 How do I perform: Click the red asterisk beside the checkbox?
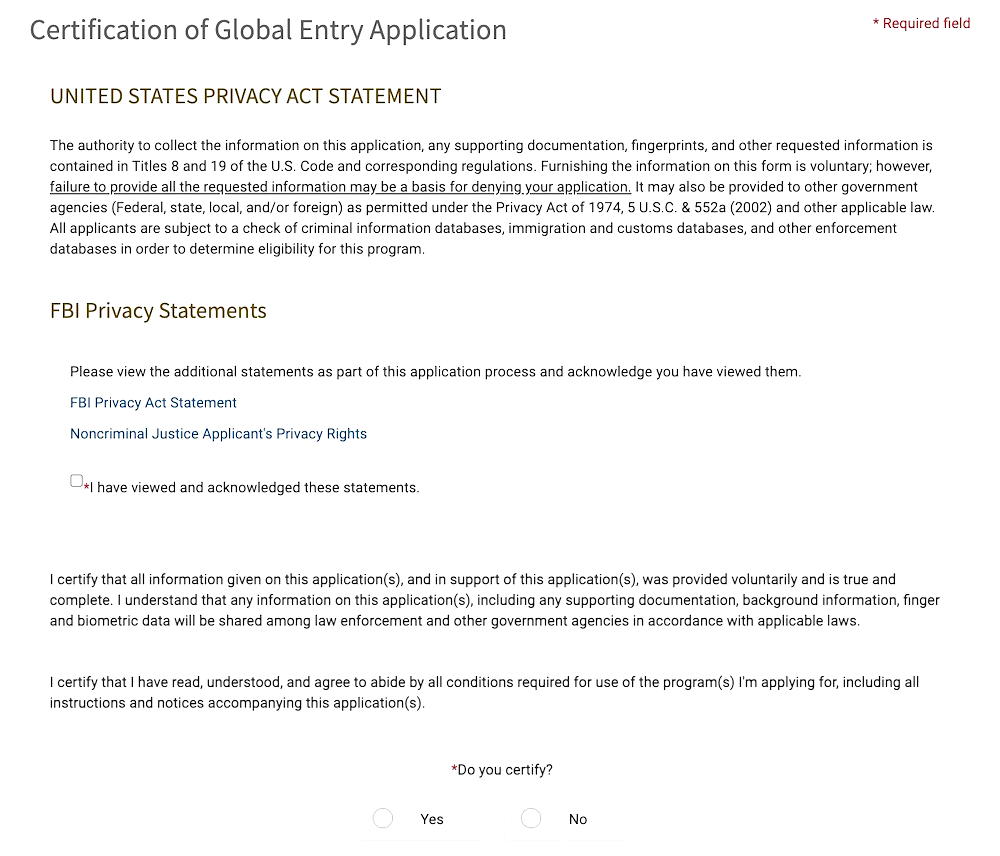87,487
